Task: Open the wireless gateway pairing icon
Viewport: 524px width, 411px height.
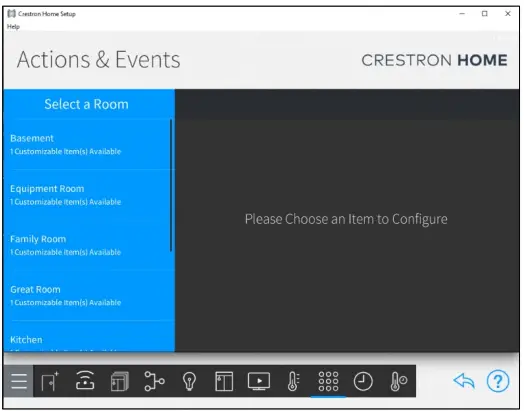Action: pyautogui.click(x=85, y=380)
